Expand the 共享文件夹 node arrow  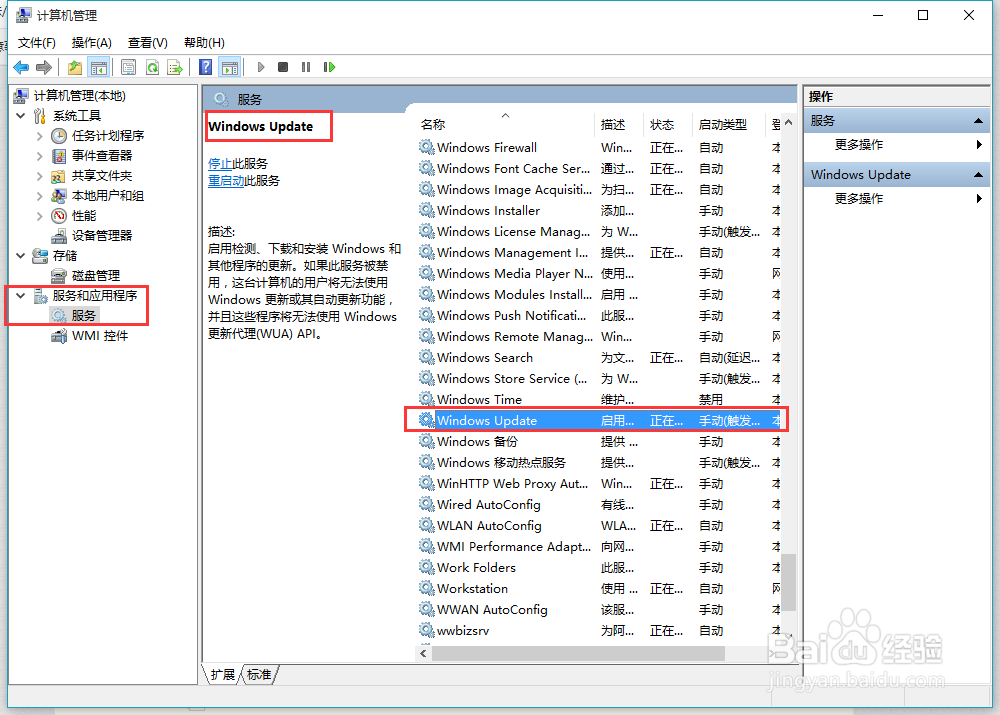pyautogui.click(x=40, y=175)
